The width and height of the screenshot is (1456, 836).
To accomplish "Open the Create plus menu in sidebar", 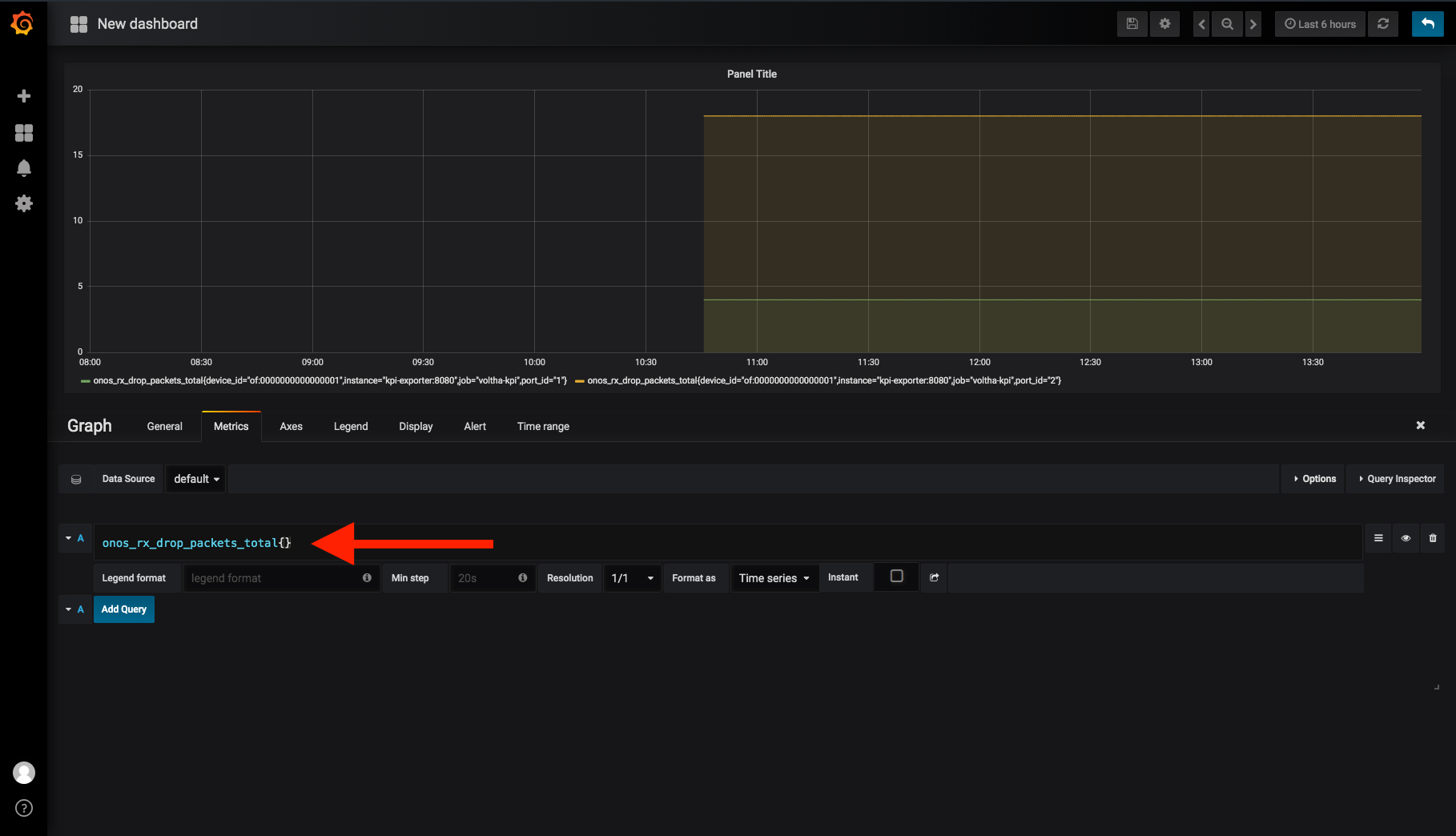I will coord(24,96).
